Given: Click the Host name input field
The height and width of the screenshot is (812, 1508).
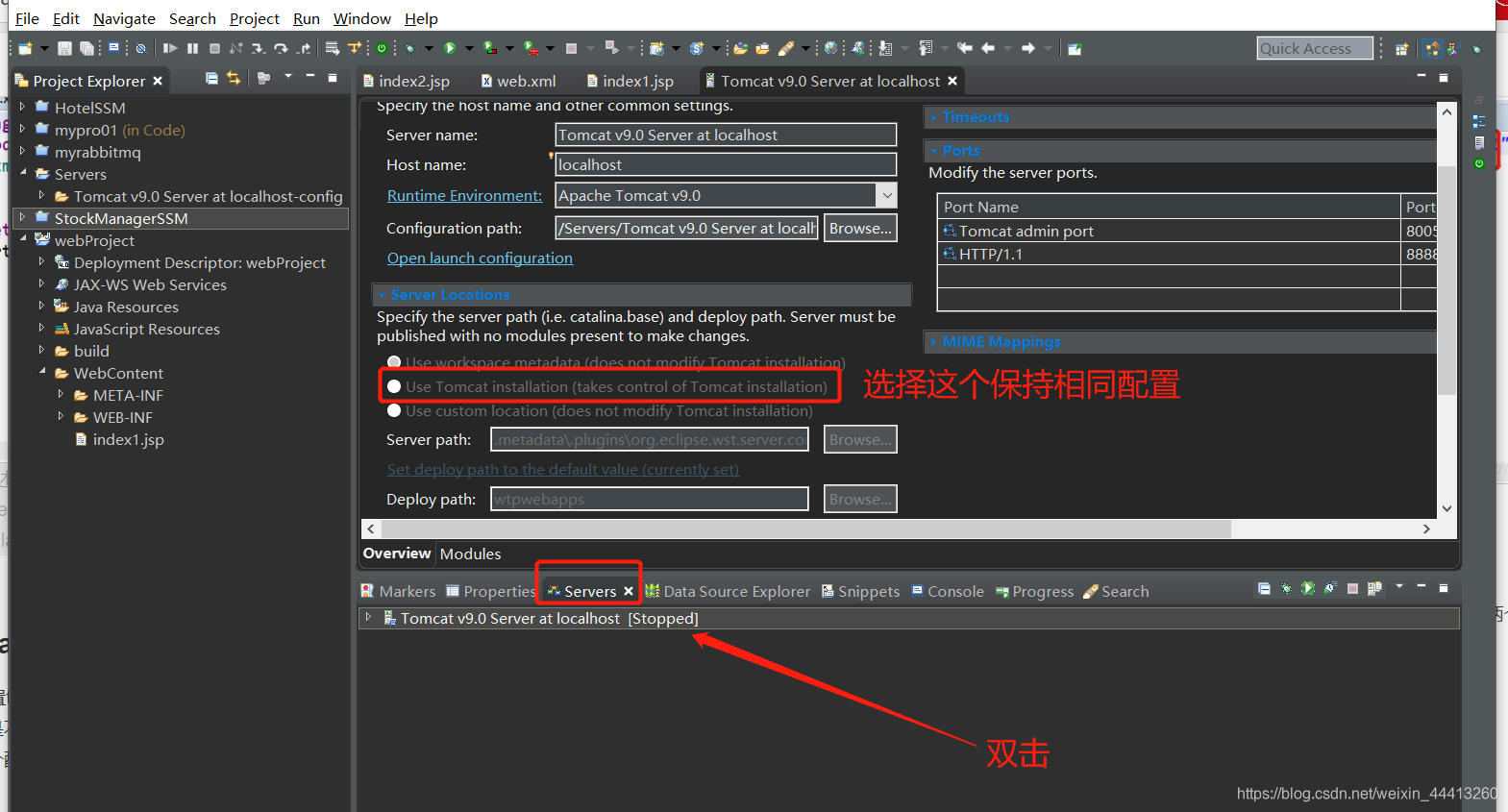Looking at the screenshot, I should (x=726, y=164).
